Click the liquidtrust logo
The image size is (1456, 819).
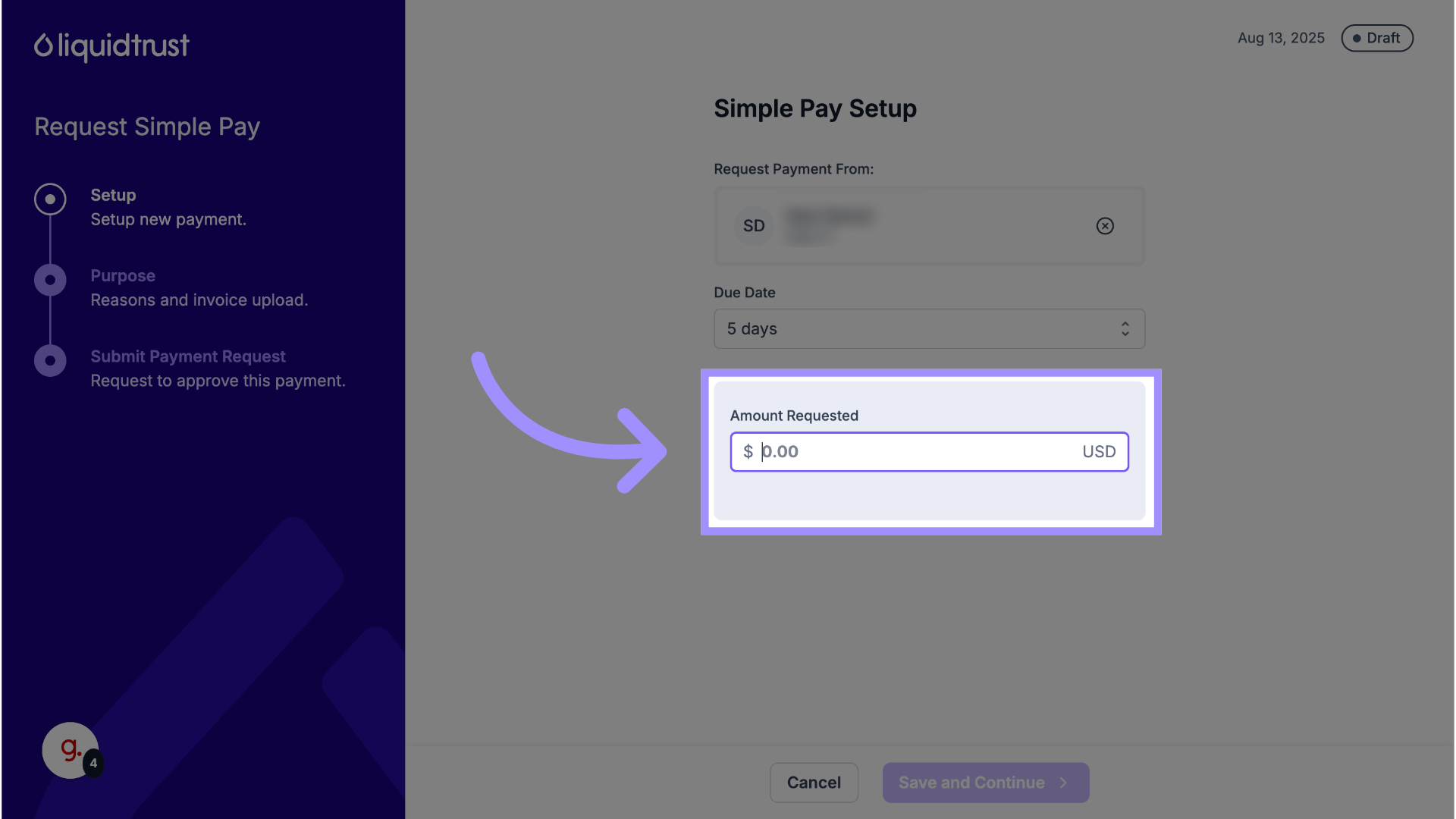(111, 46)
